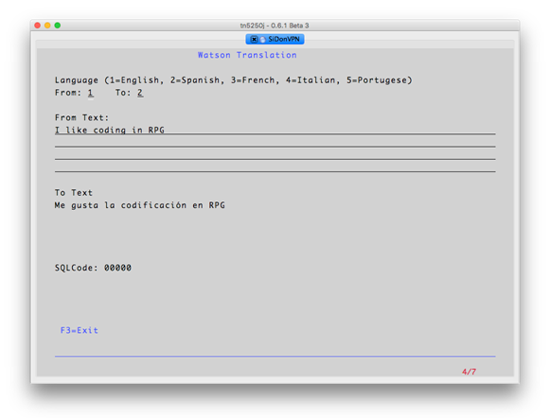Click the From language field
The image size is (550, 420).
[x=91, y=93]
